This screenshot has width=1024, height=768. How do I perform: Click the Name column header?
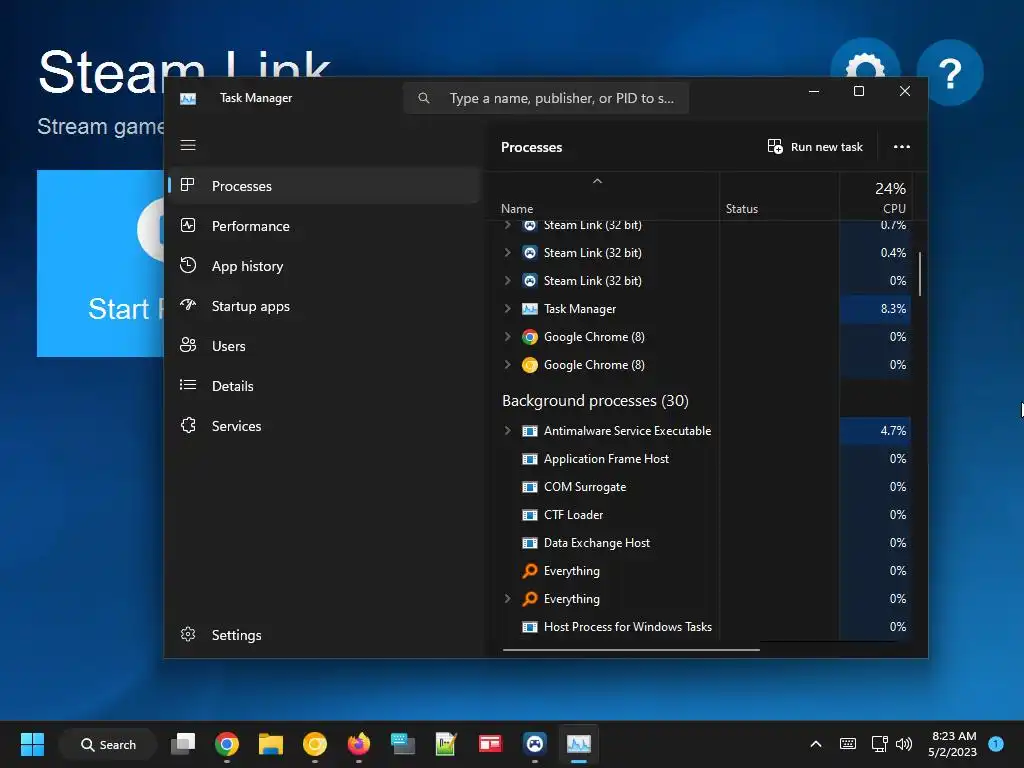[517, 209]
